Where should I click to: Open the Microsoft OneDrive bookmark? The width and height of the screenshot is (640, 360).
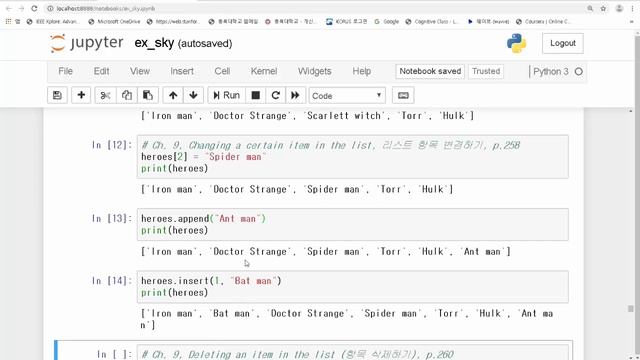pos(114,22)
